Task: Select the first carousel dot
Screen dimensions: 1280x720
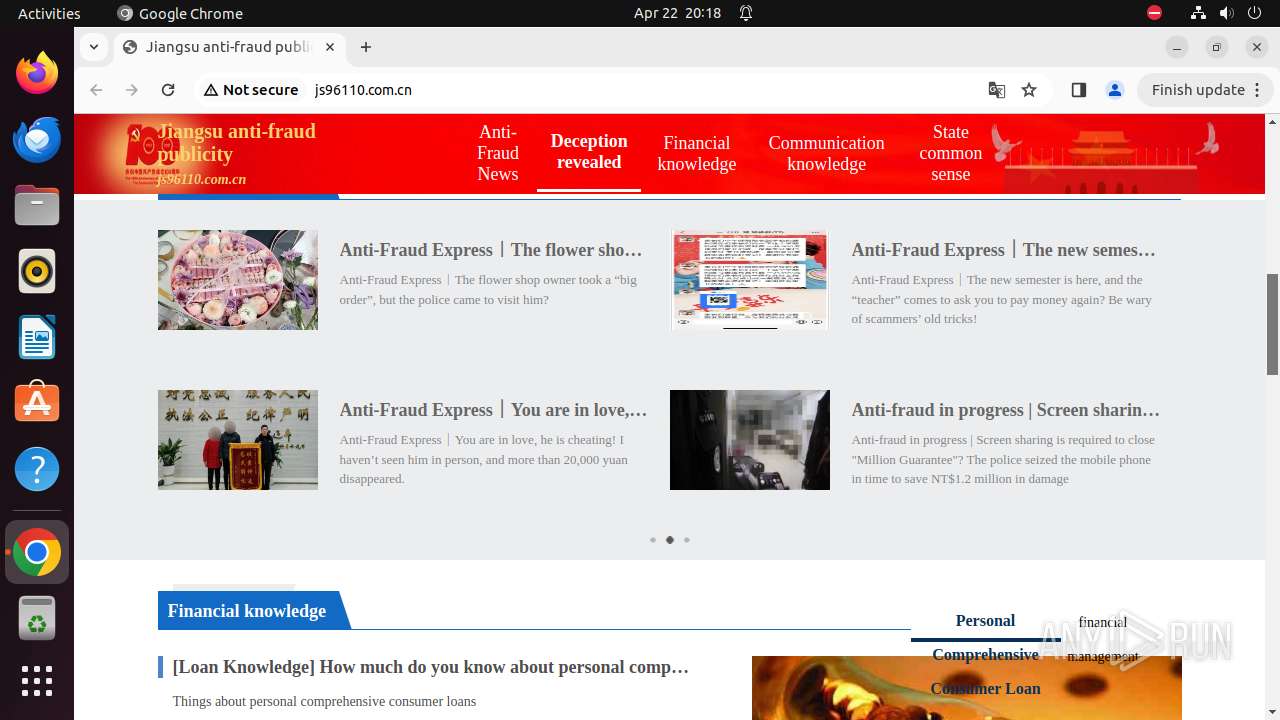Action: [x=653, y=540]
